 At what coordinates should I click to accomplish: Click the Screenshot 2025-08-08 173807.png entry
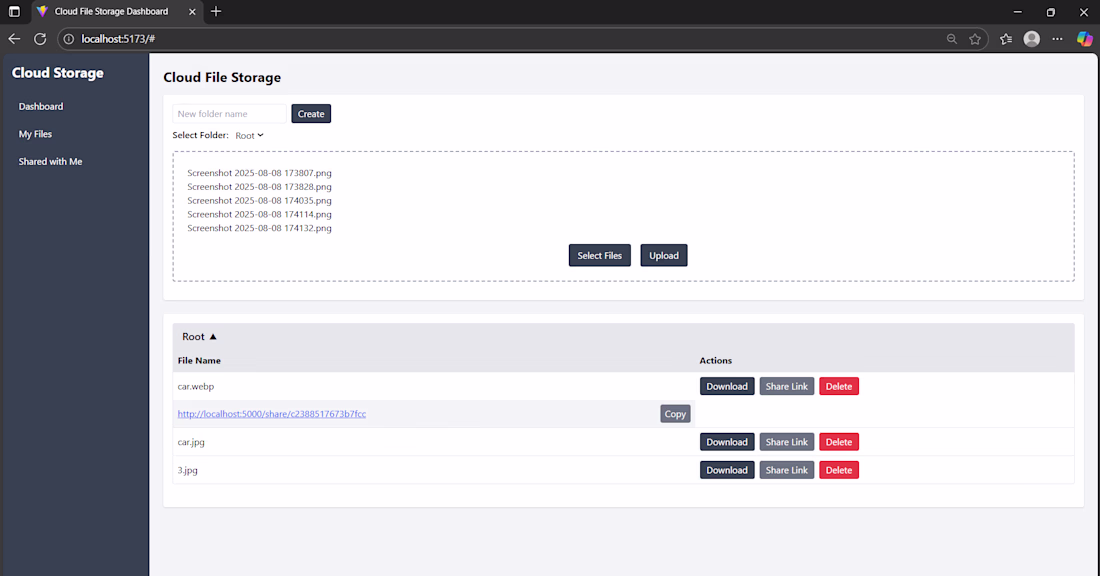tap(259, 173)
